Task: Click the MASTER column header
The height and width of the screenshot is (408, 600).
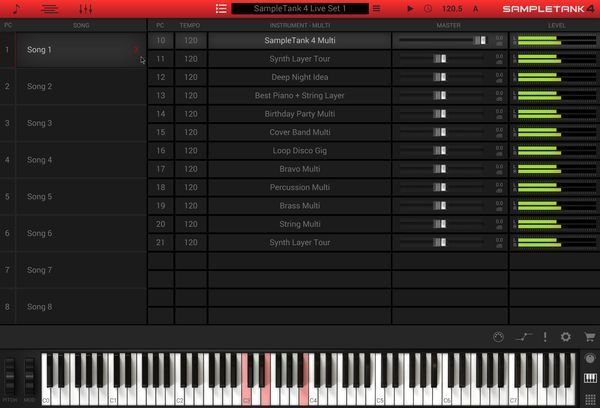Action: [x=448, y=26]
